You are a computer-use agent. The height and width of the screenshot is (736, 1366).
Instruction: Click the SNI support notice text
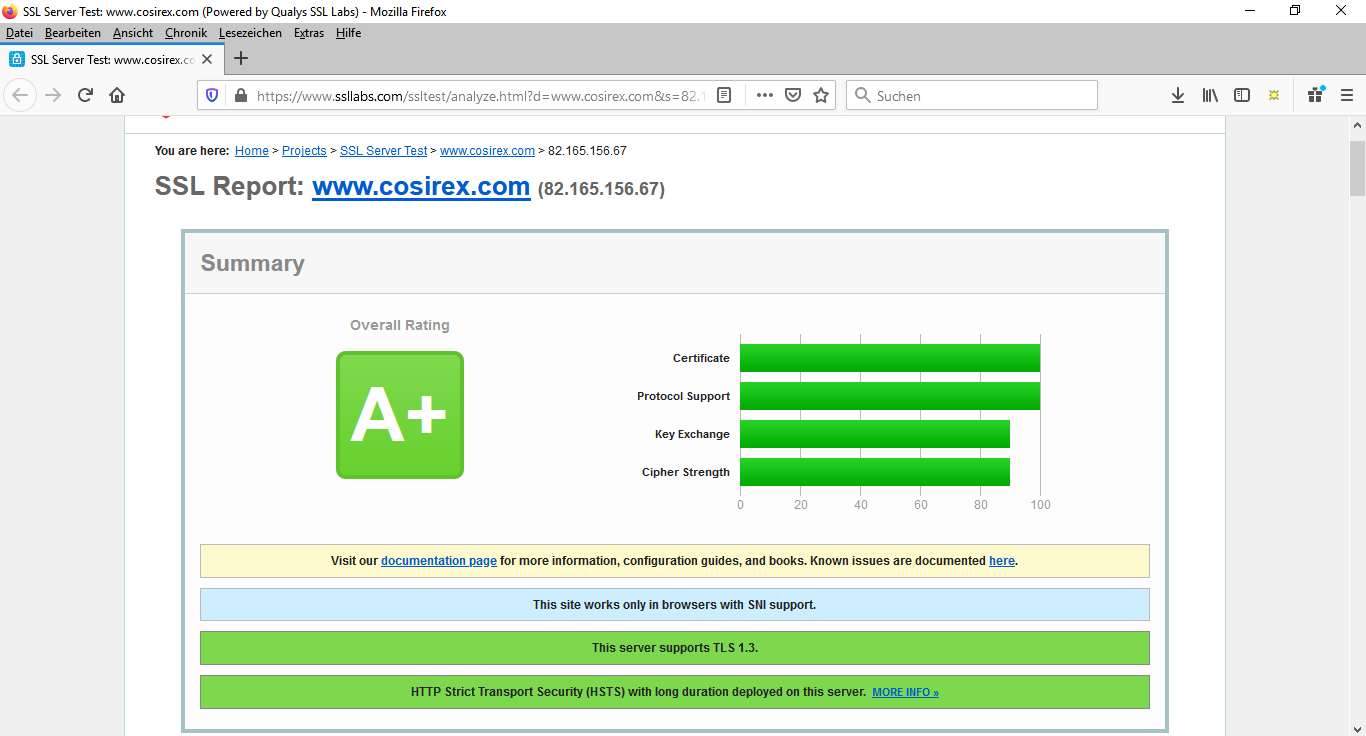(675, 605)
